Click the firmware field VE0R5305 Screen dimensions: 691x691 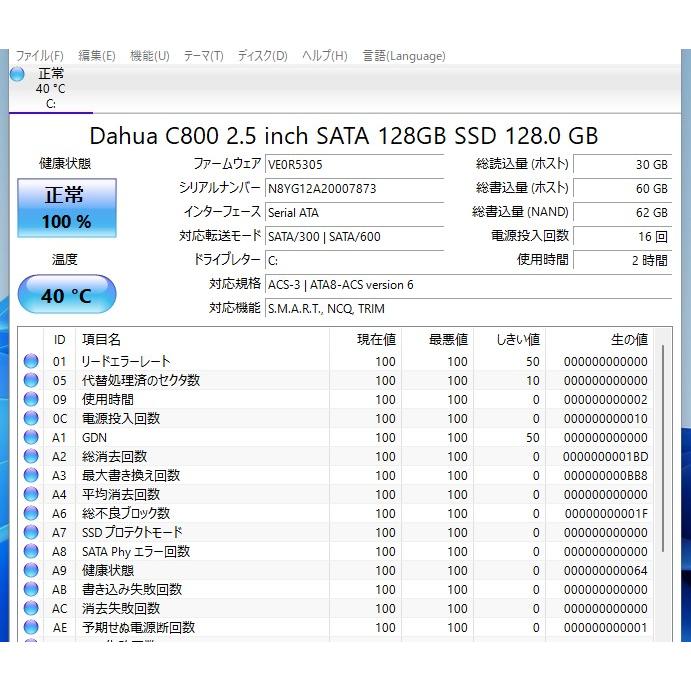(354, 165)
